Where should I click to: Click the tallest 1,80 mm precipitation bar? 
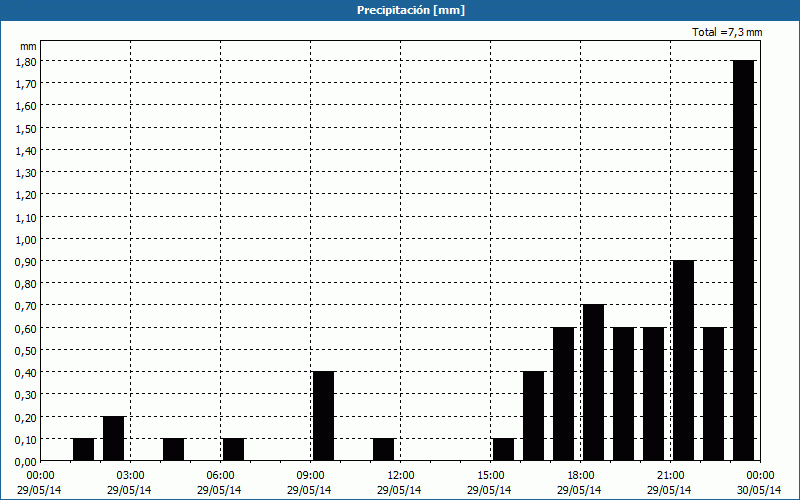pyautogui.click(x=743, y=260)
